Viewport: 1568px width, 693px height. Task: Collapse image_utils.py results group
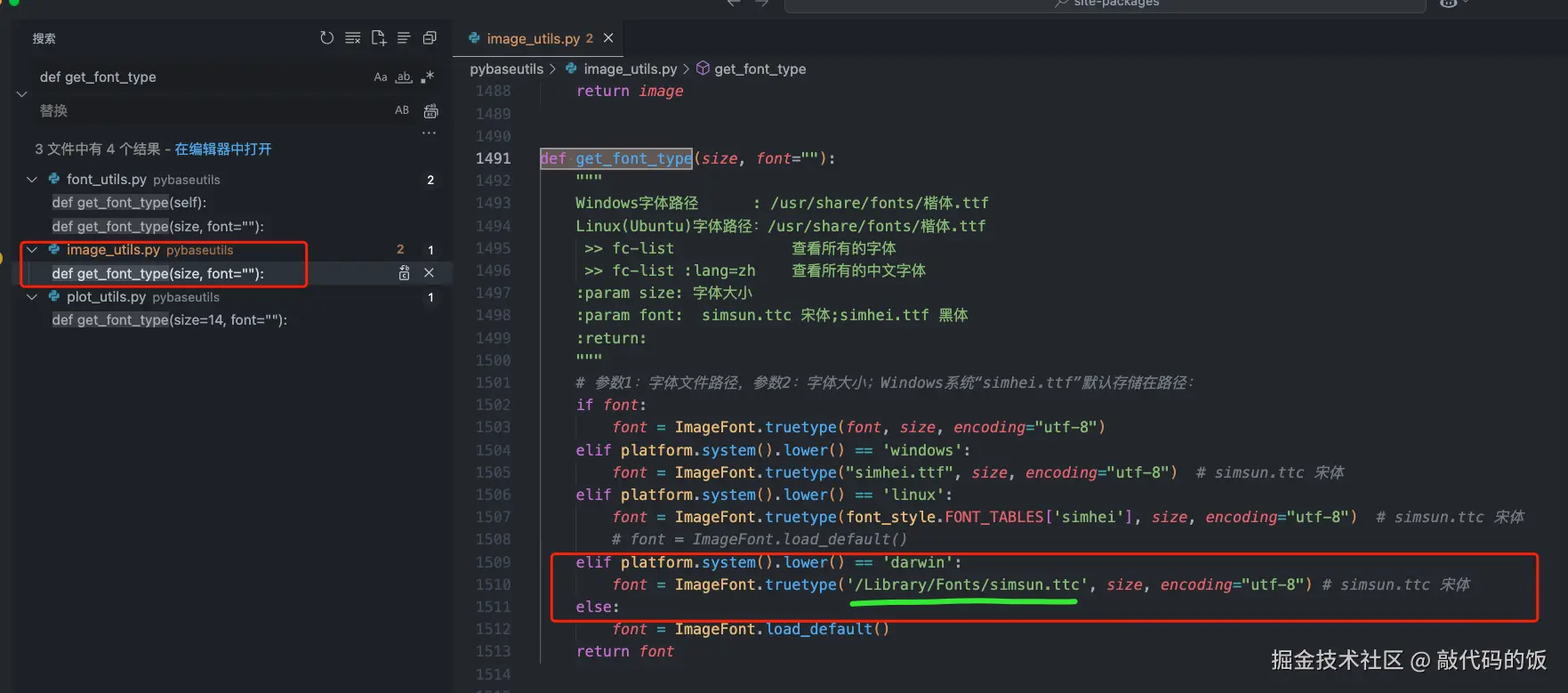pos(32,250)
